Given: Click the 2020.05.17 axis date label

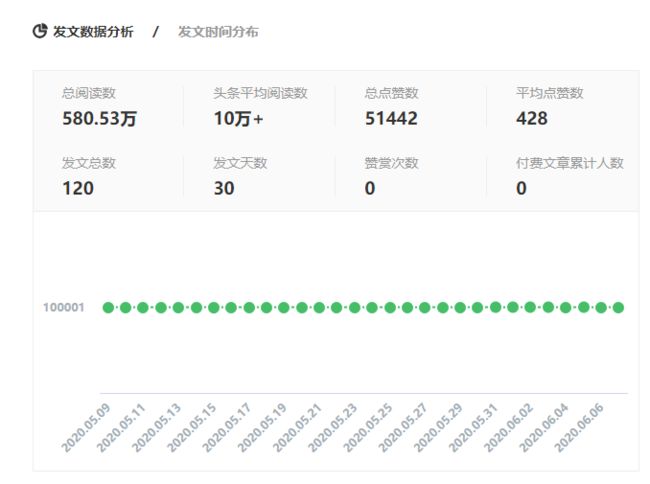Looking at the screenshot, I should coord(227,428).
